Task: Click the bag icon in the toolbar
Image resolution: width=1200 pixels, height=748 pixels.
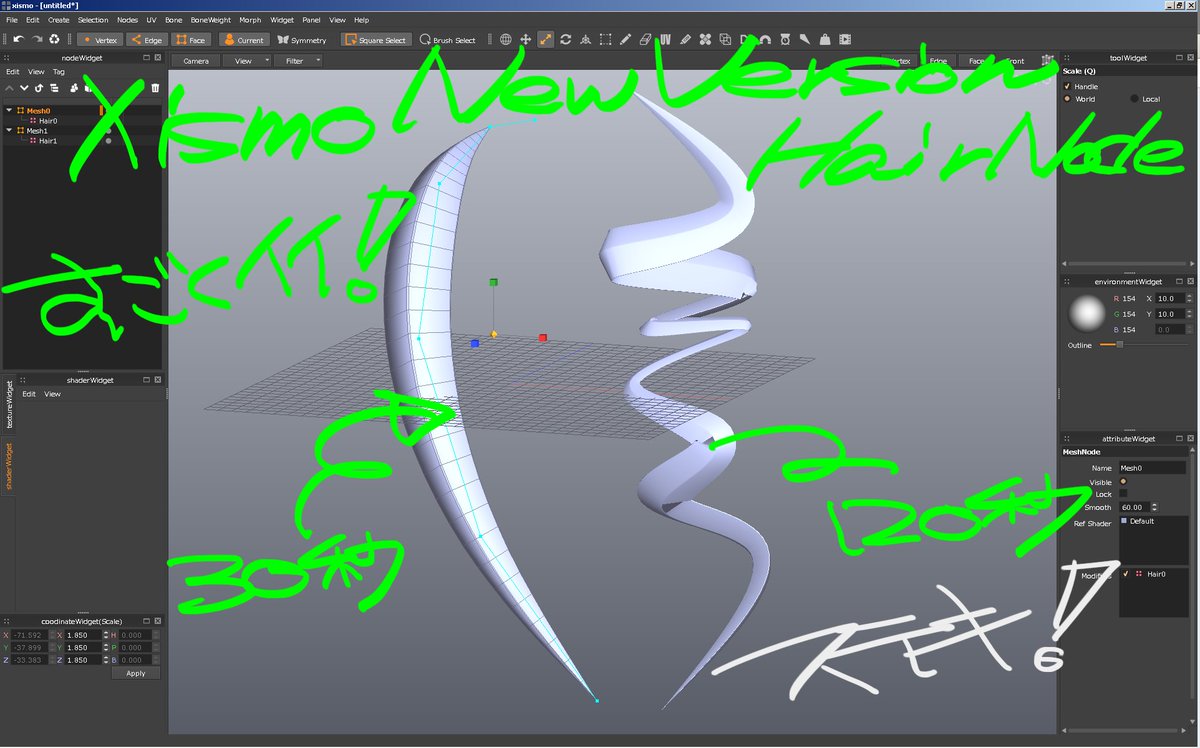Action: tap(825, 40)
